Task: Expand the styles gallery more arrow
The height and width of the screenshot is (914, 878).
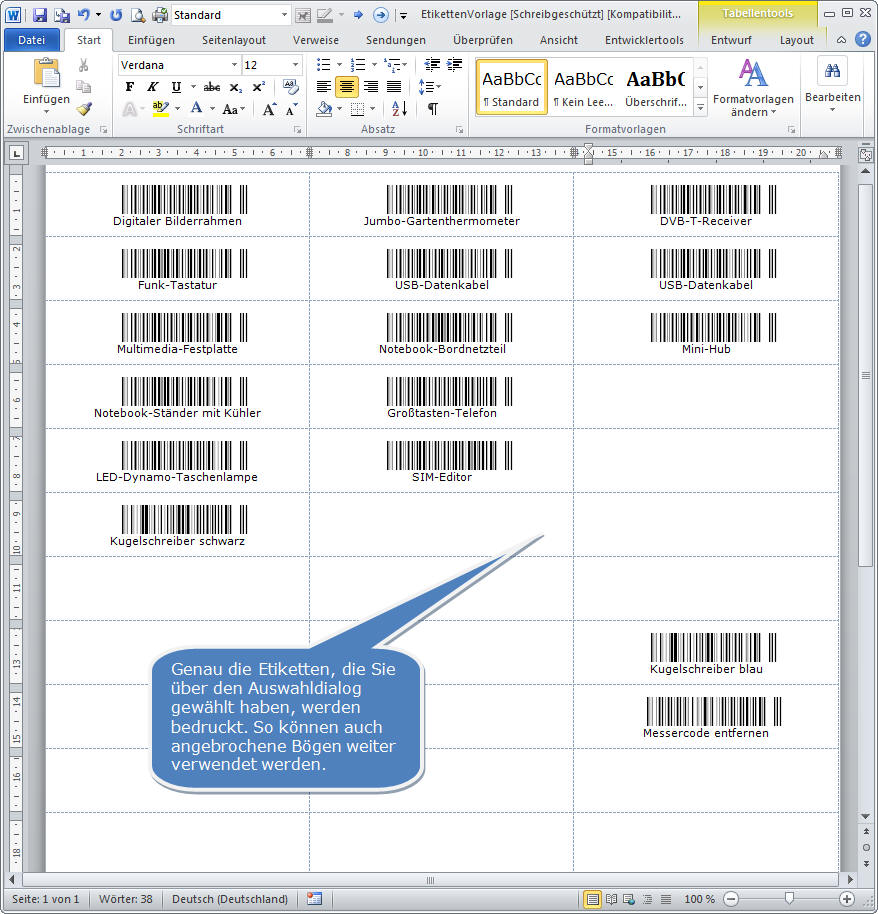Action: click(x=700, y=108)
